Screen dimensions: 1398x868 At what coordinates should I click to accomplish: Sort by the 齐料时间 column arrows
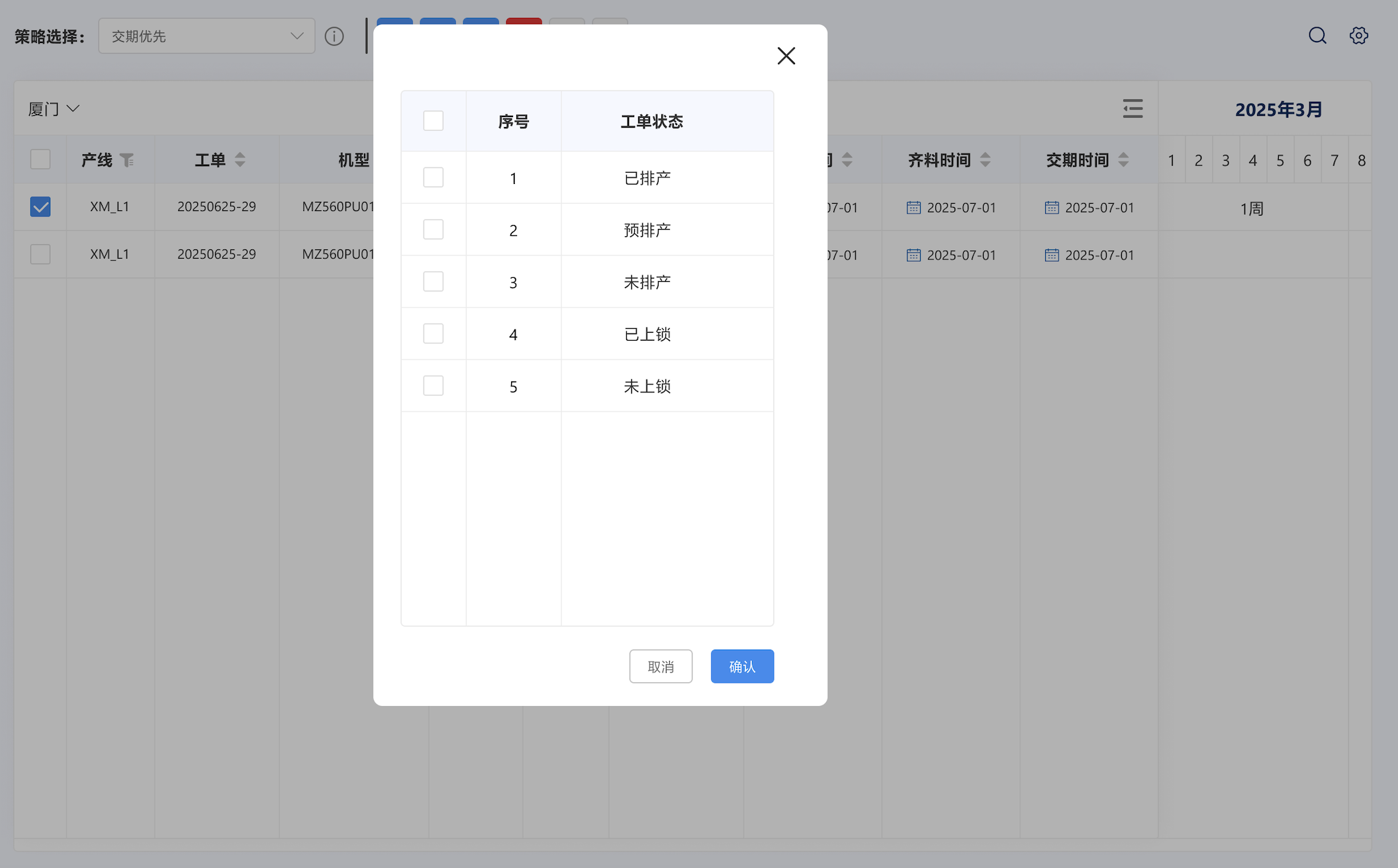985,160
